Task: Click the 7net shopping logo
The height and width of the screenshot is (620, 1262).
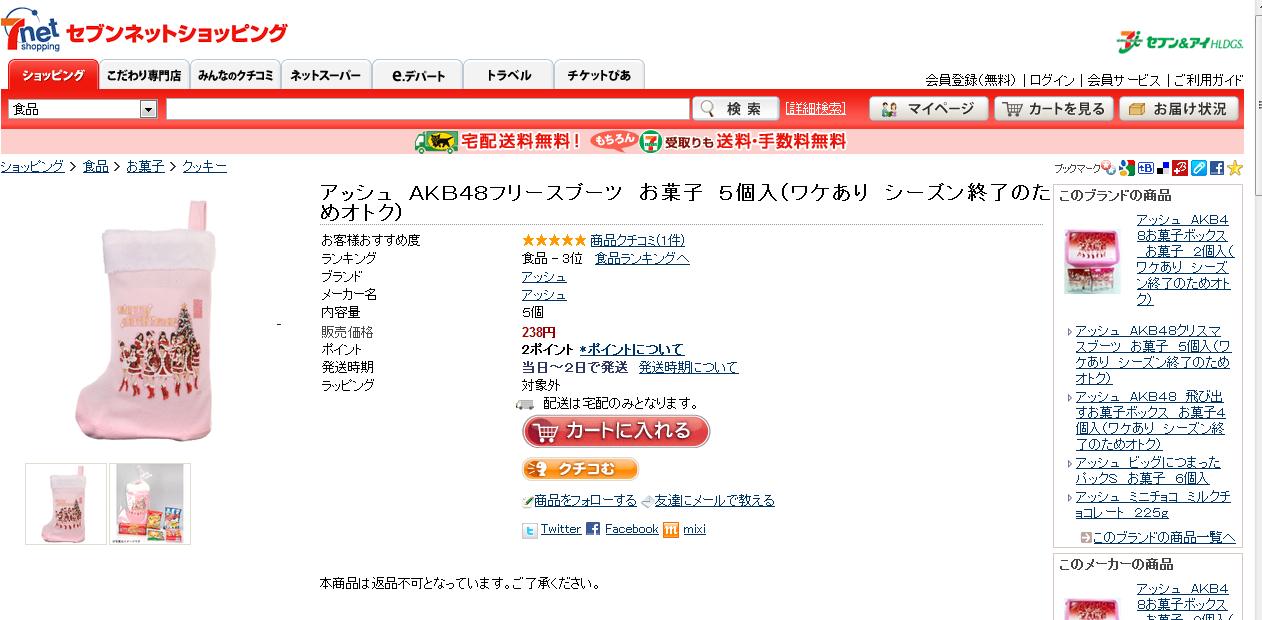Action: click(145, 32)
